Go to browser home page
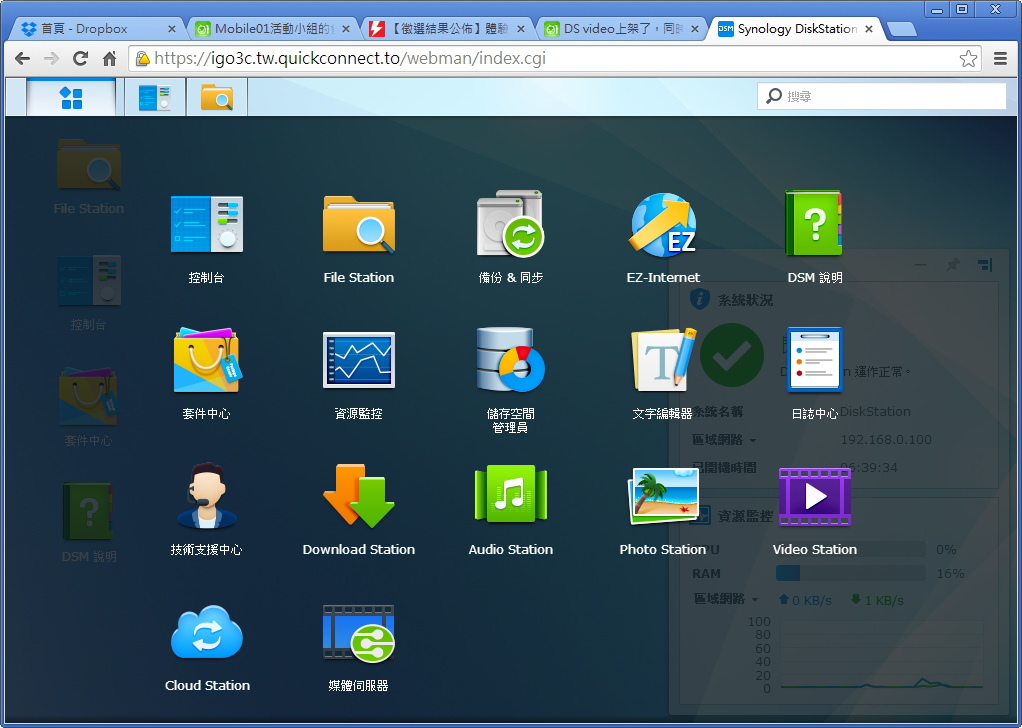The image size is (1022, 728). 110,59
